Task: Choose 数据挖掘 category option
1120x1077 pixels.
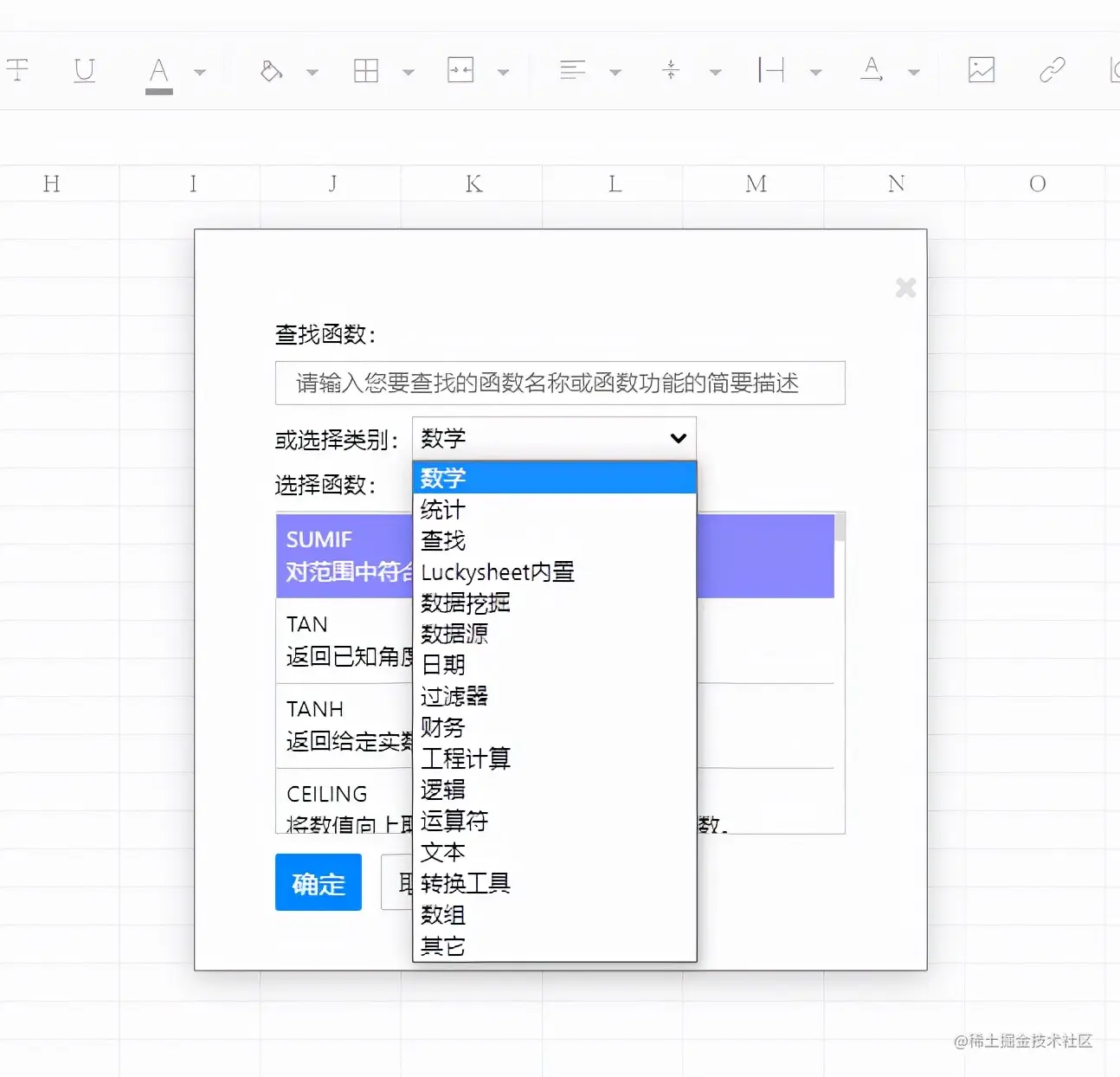Action: [x=555, y=603]
